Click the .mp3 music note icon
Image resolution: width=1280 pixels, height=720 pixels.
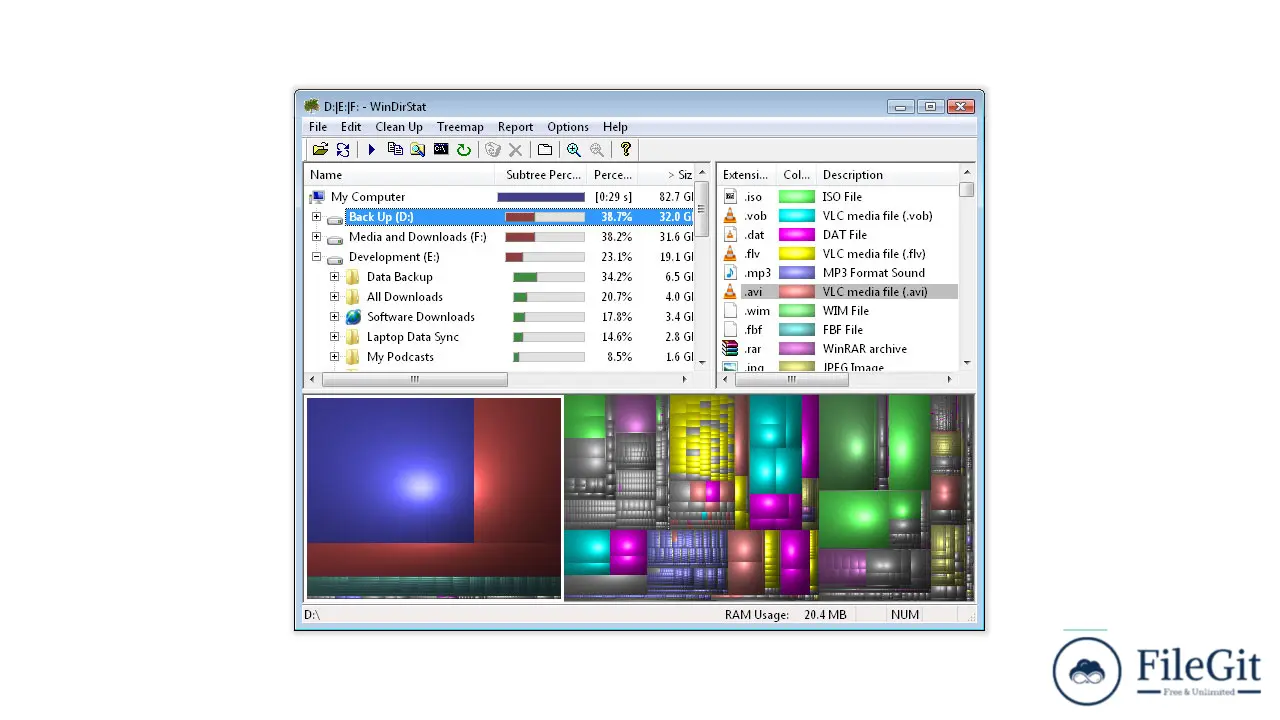pyautogui.click(x=730, y=273)
